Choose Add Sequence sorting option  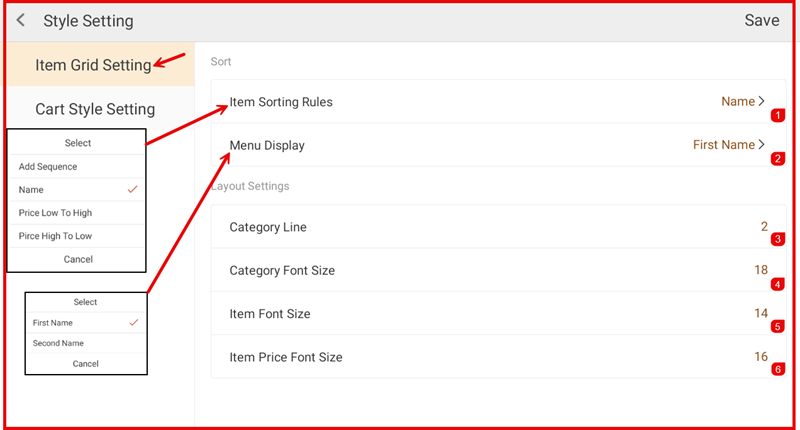coord(48,167)
